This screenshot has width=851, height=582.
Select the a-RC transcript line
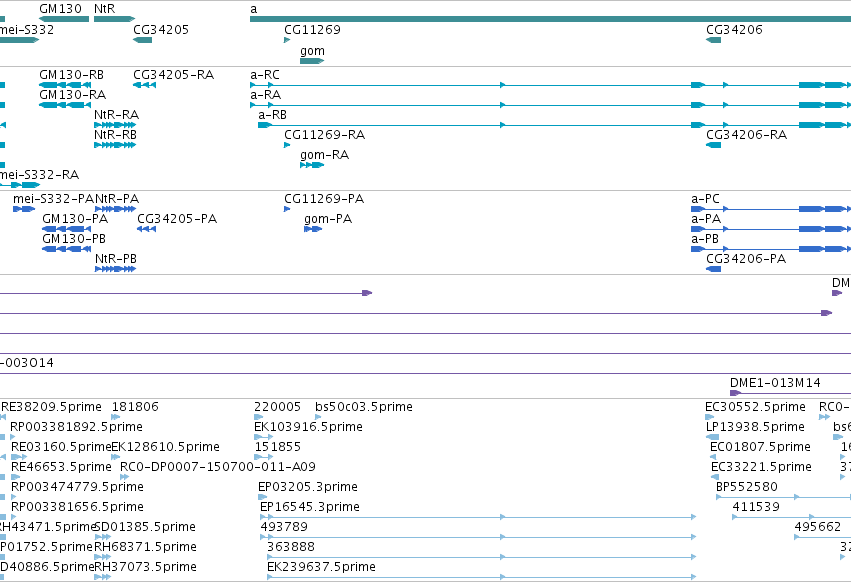click(x=550, y=85)
